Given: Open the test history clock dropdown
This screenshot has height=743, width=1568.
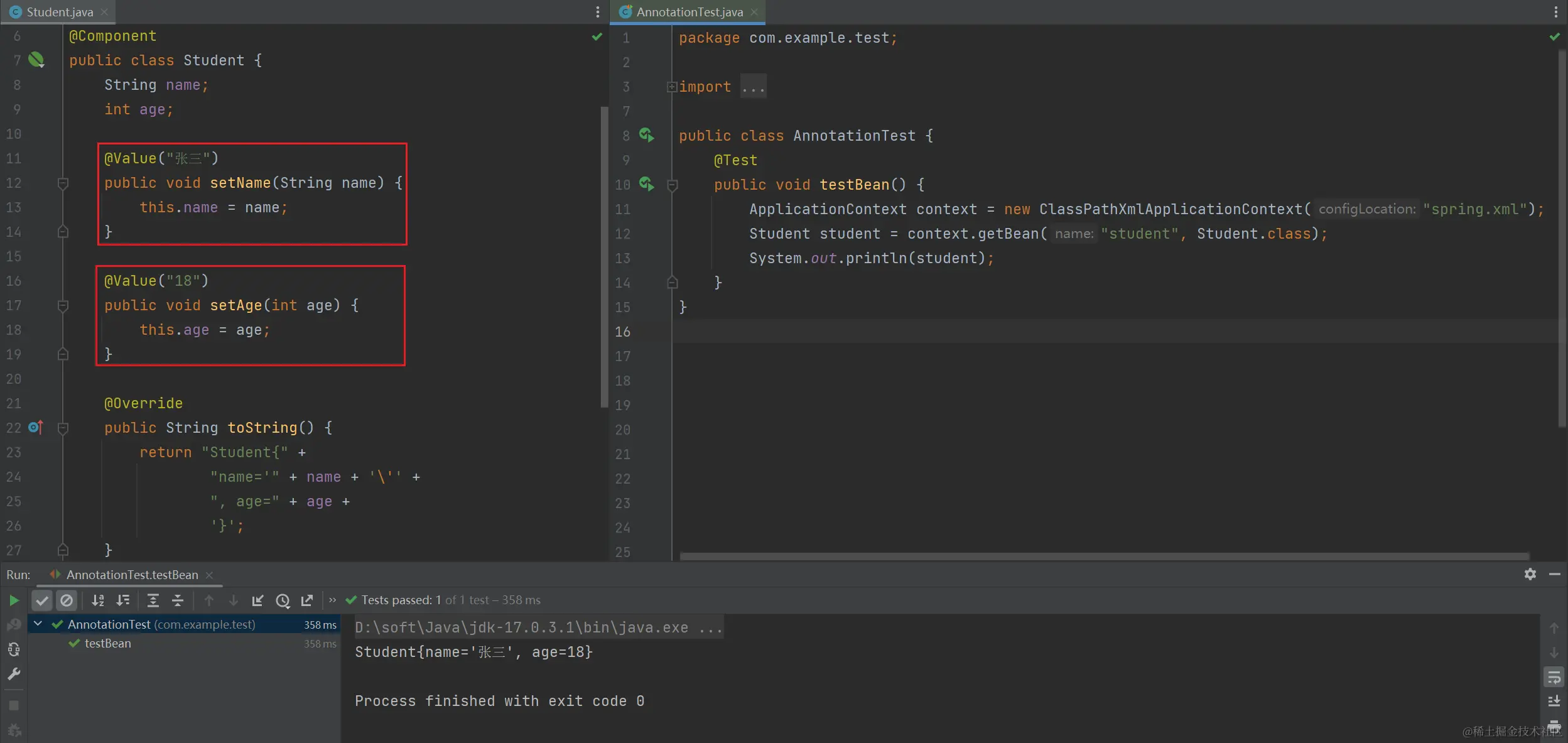Looking at the screenshot, I should (x=283, y=600).
